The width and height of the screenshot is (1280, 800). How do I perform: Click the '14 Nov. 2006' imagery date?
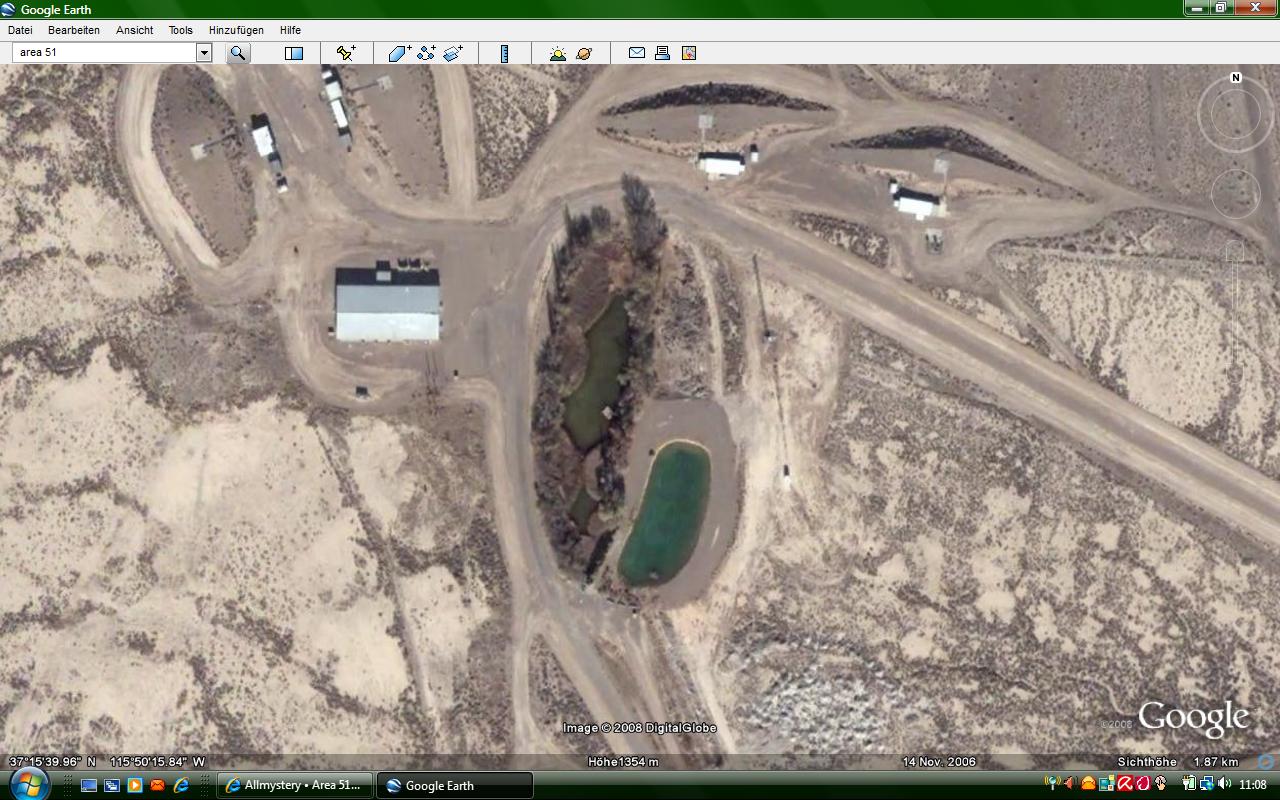(939, 762)
